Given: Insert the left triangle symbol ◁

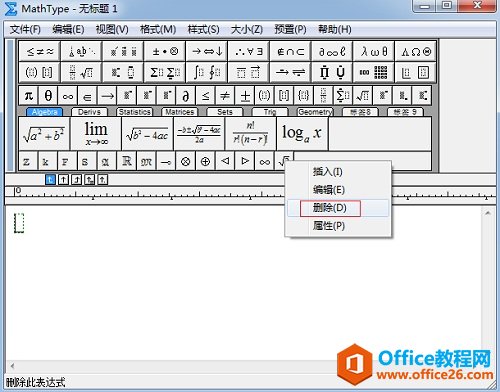Looking at the screenshot, I should tap(225, 161).
